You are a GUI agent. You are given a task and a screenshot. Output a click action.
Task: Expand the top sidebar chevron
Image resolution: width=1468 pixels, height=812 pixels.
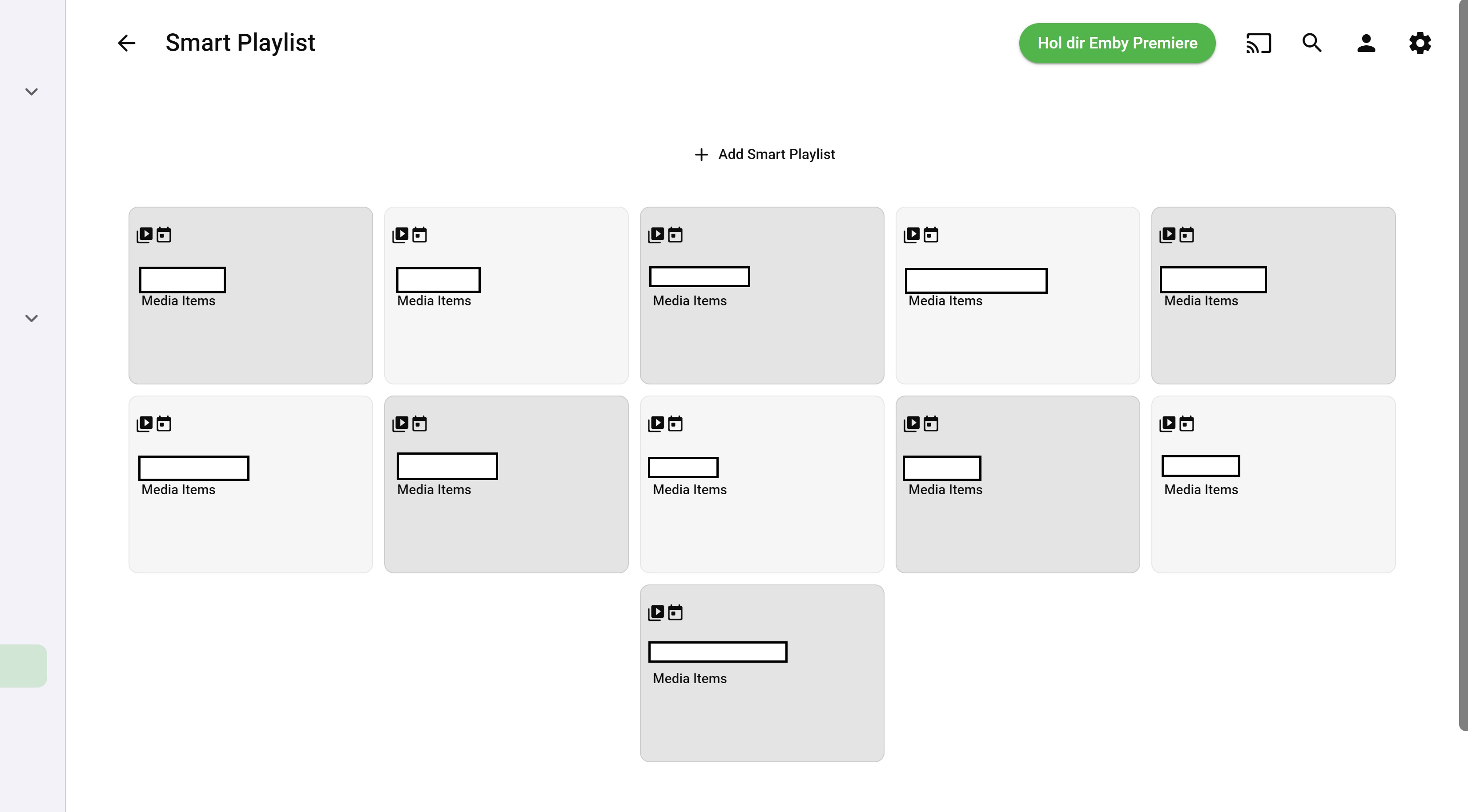click(32, 91)
